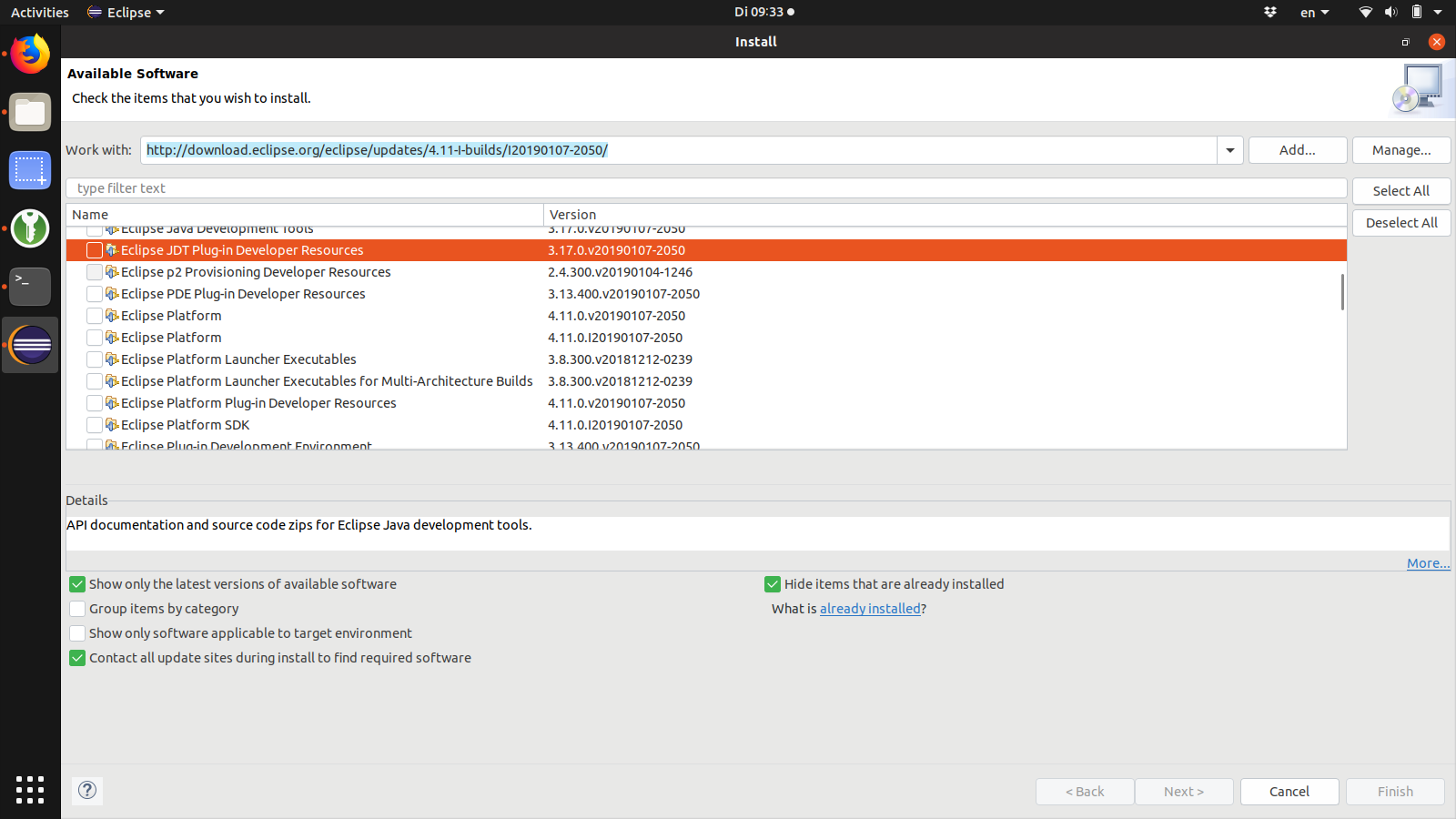
Task: Open the Activities overview
Action: click(x=40, y=12)
